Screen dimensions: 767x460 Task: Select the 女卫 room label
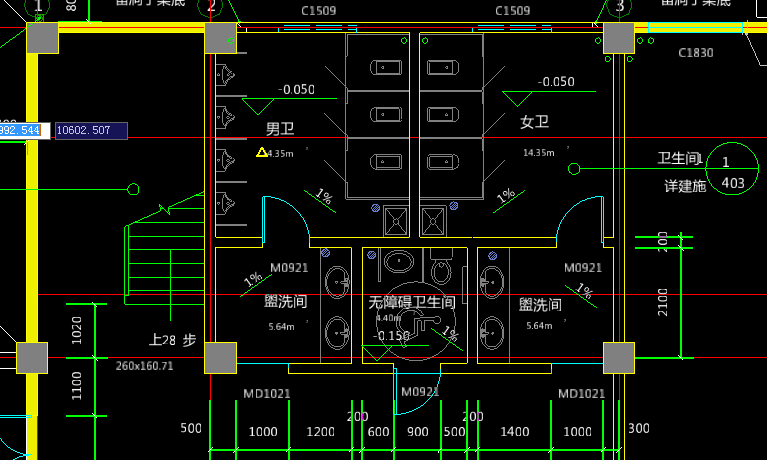pos(535,121)
